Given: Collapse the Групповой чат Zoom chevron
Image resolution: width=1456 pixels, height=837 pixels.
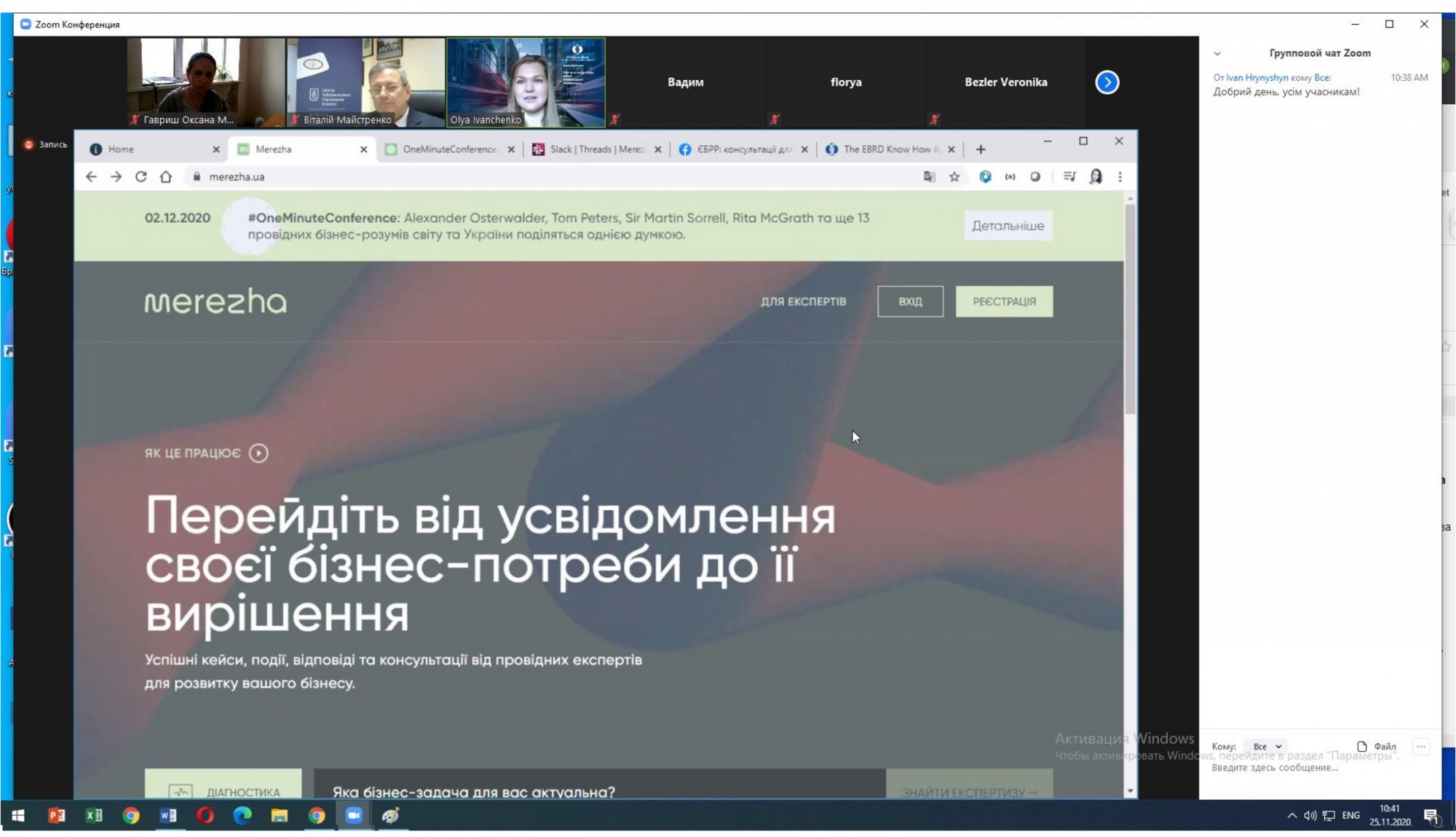Looking at the screenshot, I should (x=1217, y=53).
